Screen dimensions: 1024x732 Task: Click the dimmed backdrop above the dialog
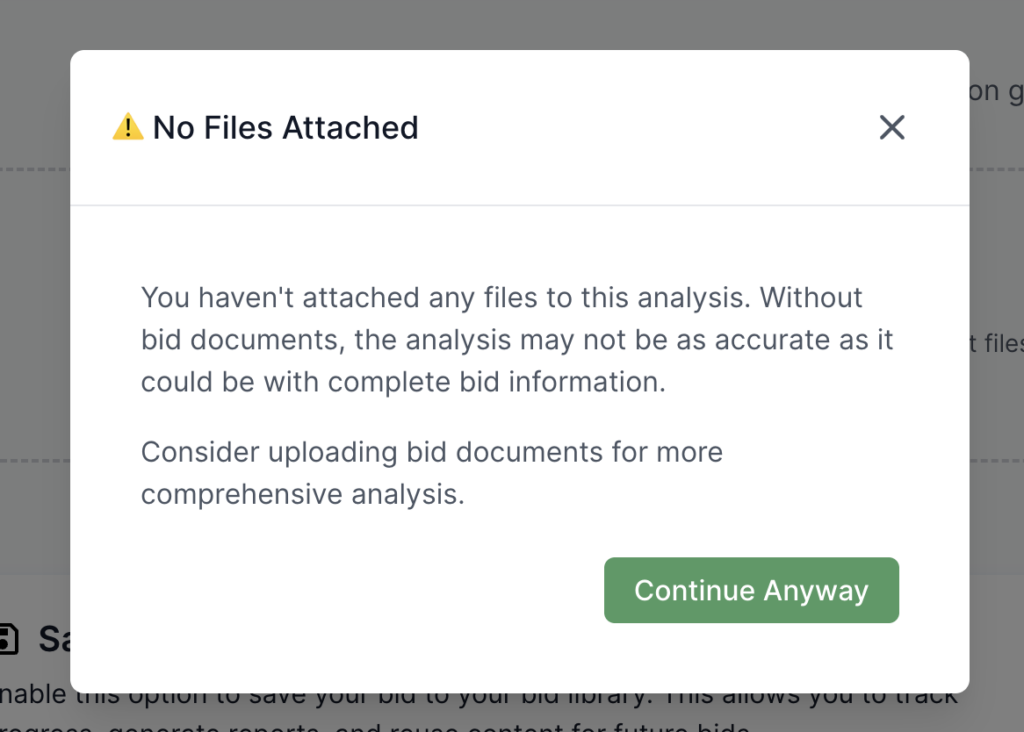pyautogui.click(x=500, y=24)
